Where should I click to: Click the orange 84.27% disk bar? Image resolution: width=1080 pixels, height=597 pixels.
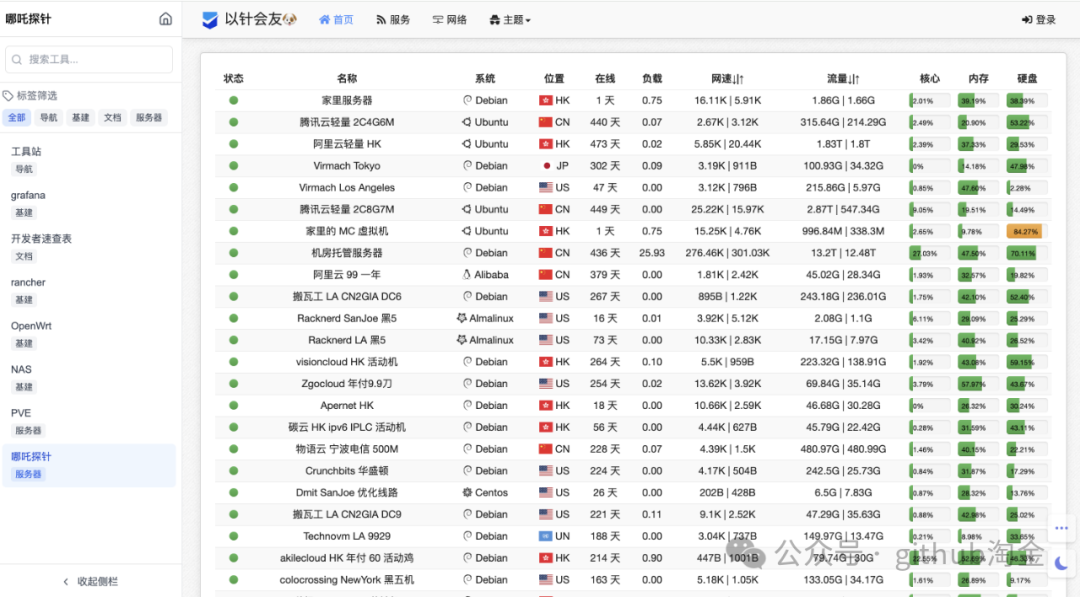[1025, 231]
